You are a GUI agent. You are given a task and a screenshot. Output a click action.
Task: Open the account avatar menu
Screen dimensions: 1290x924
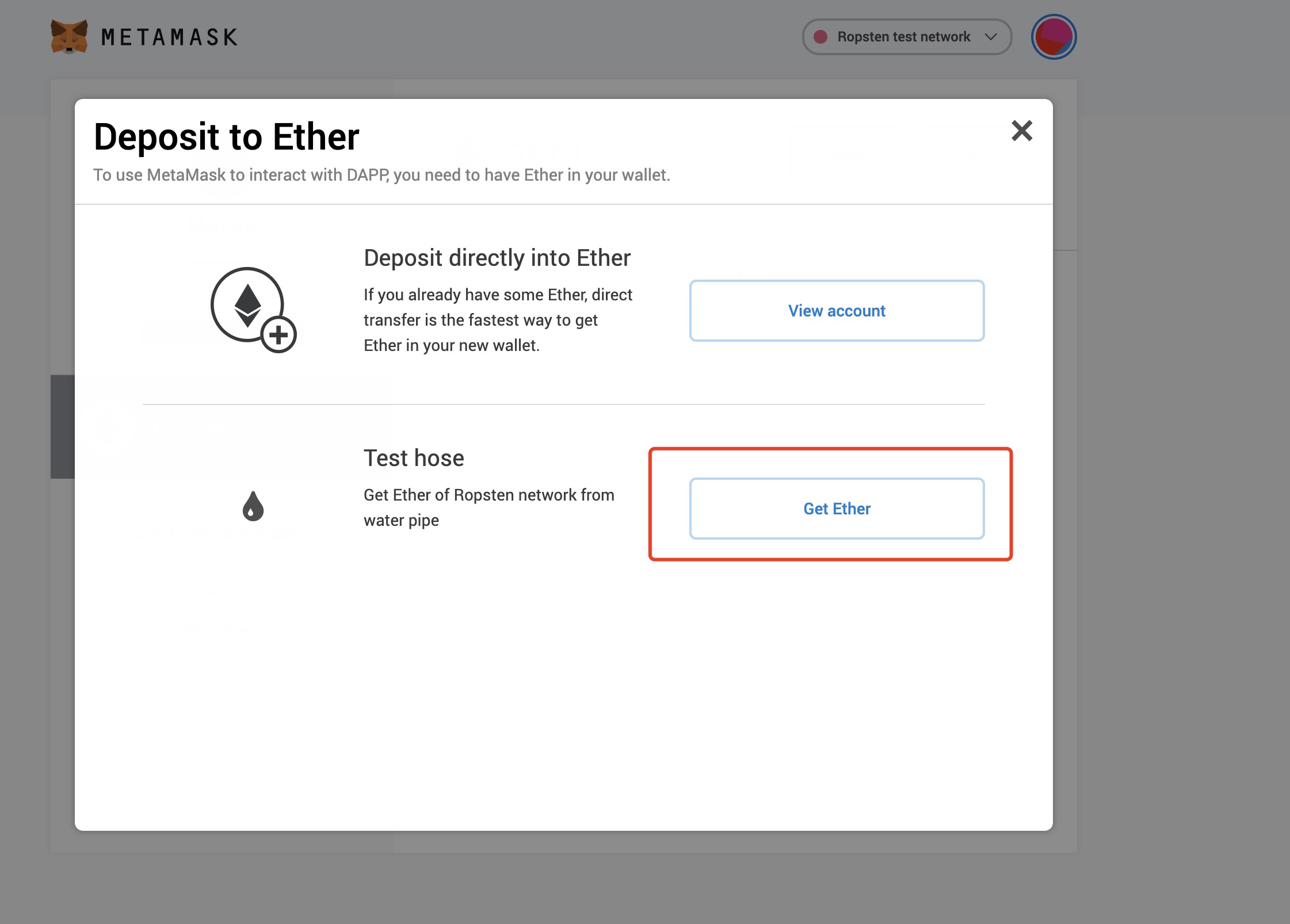coord(1054,37)
